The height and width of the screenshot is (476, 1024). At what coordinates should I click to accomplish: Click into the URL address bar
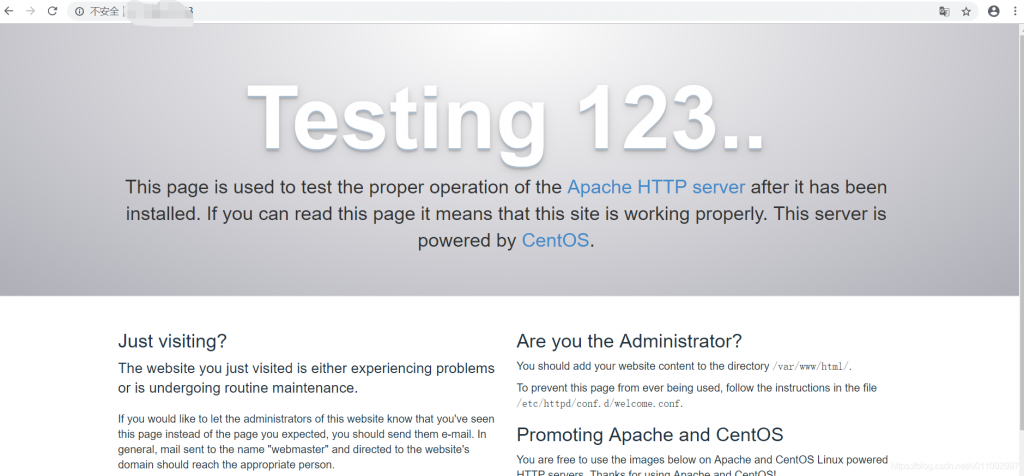(x=500, y=11)
